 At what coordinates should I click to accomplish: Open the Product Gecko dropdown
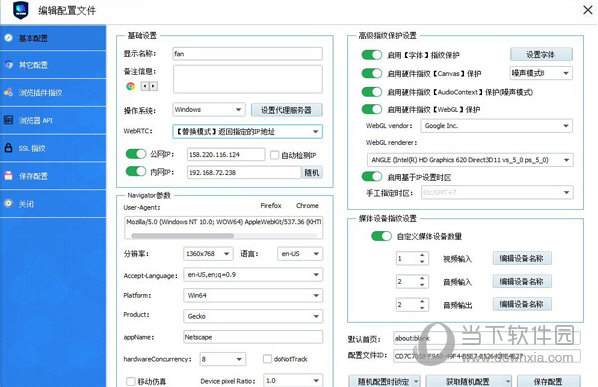(x=253, y=316)
